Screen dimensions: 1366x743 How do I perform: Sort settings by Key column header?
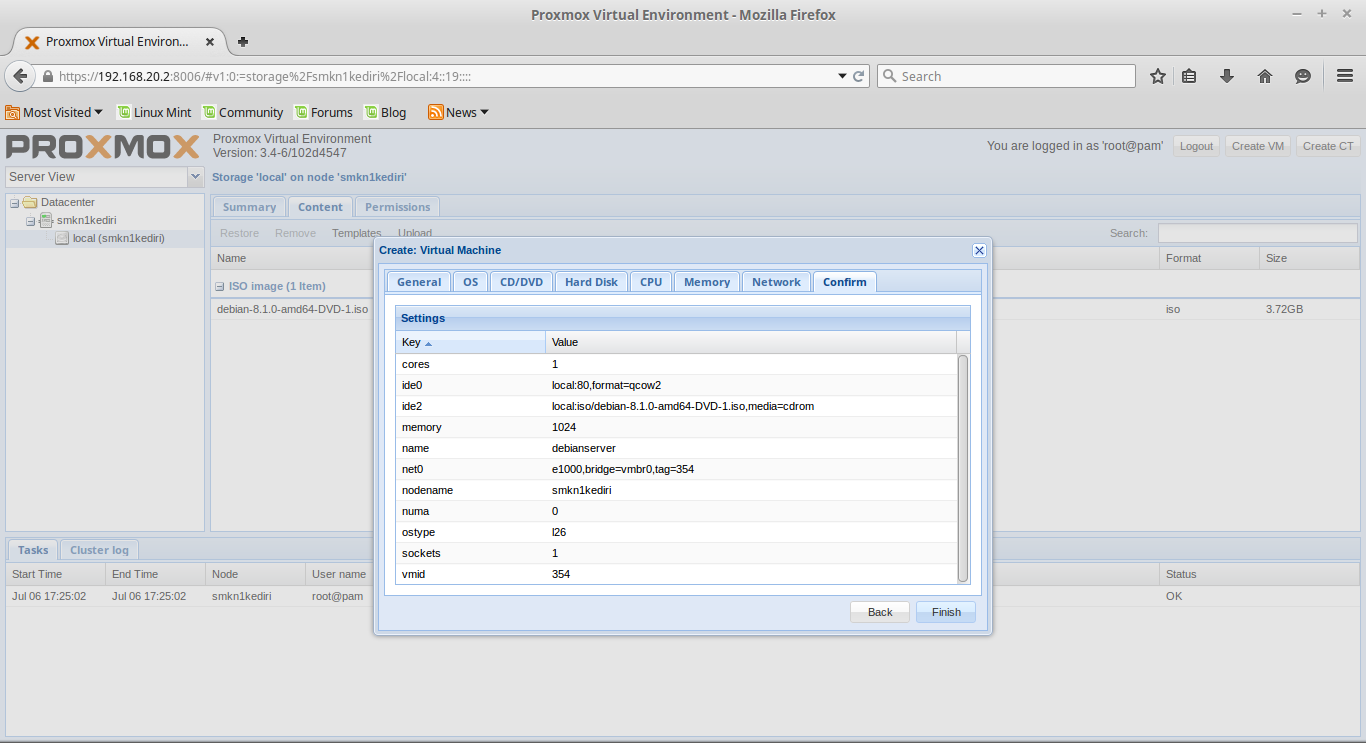tap(470, 342)
